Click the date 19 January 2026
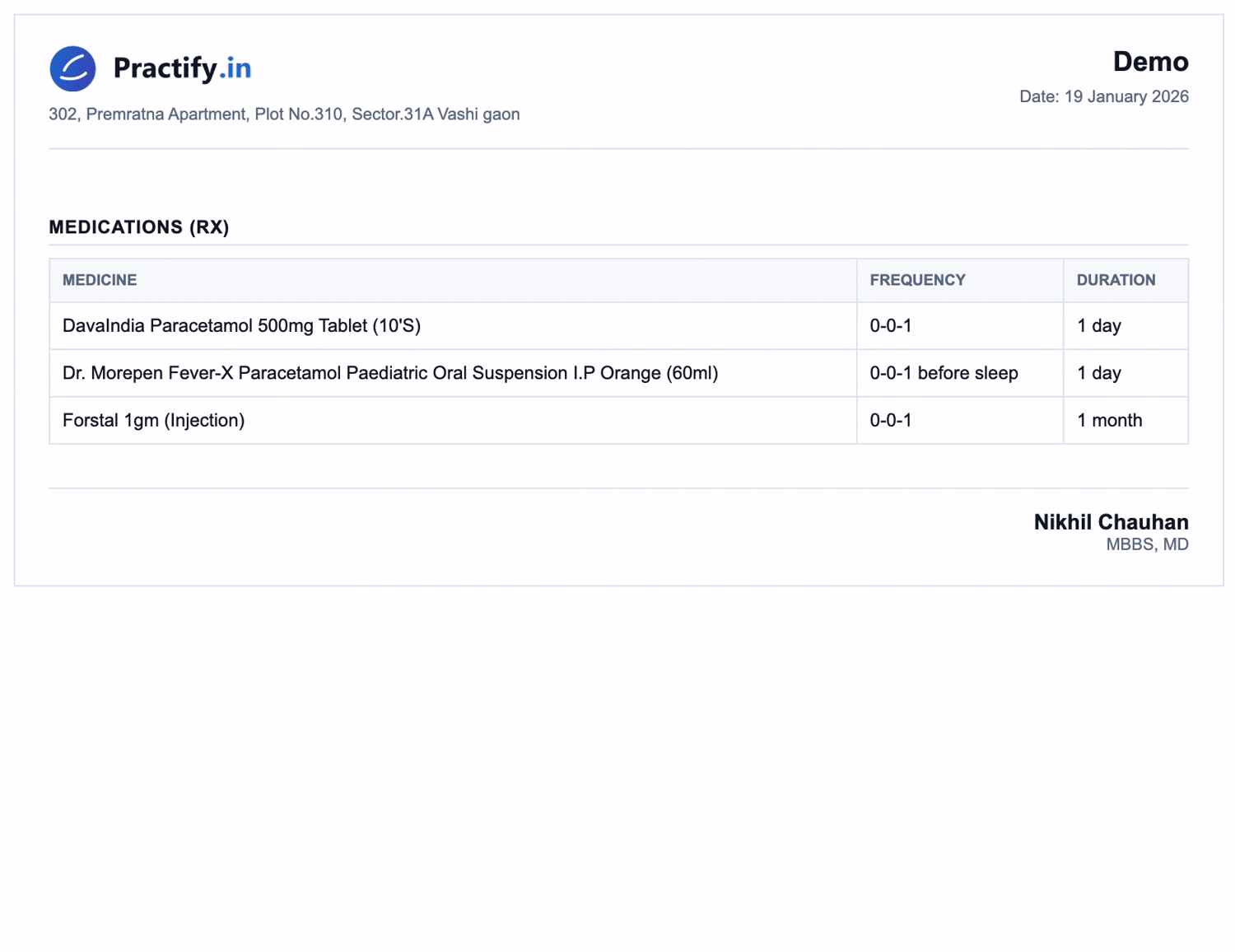The image size is (1235, 952). coord(1103,96)
